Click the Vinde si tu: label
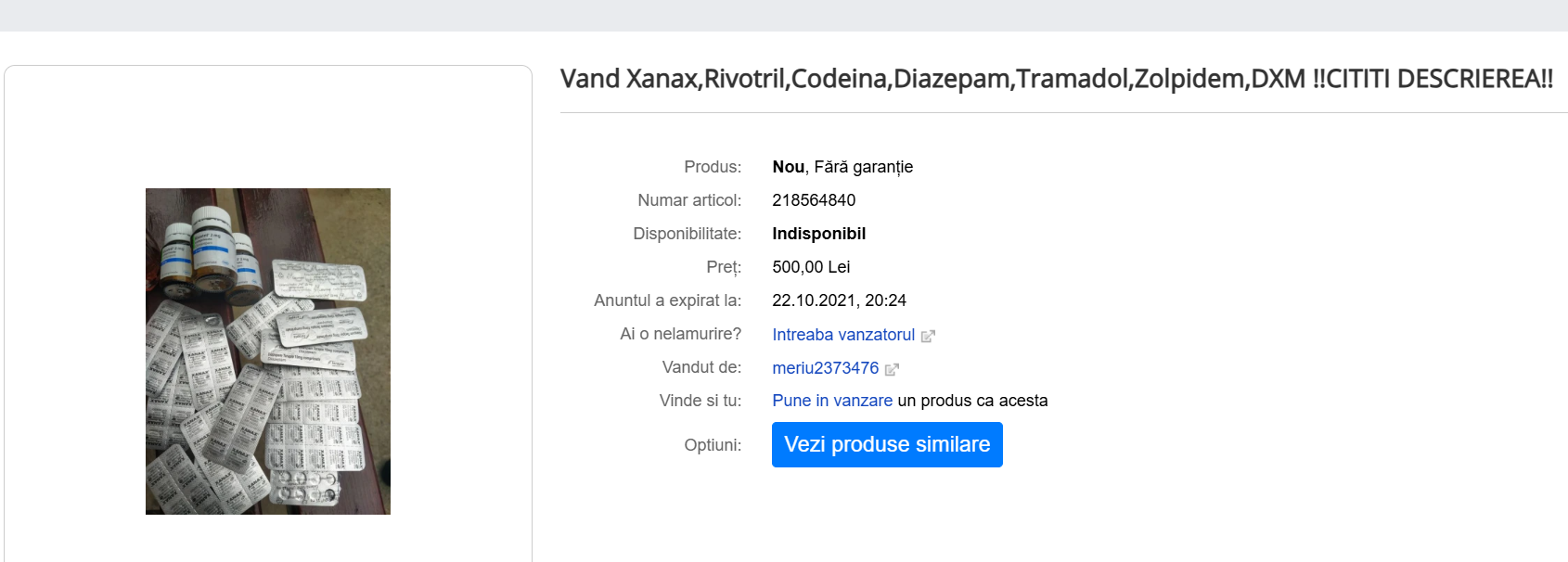 pos(700,401)
